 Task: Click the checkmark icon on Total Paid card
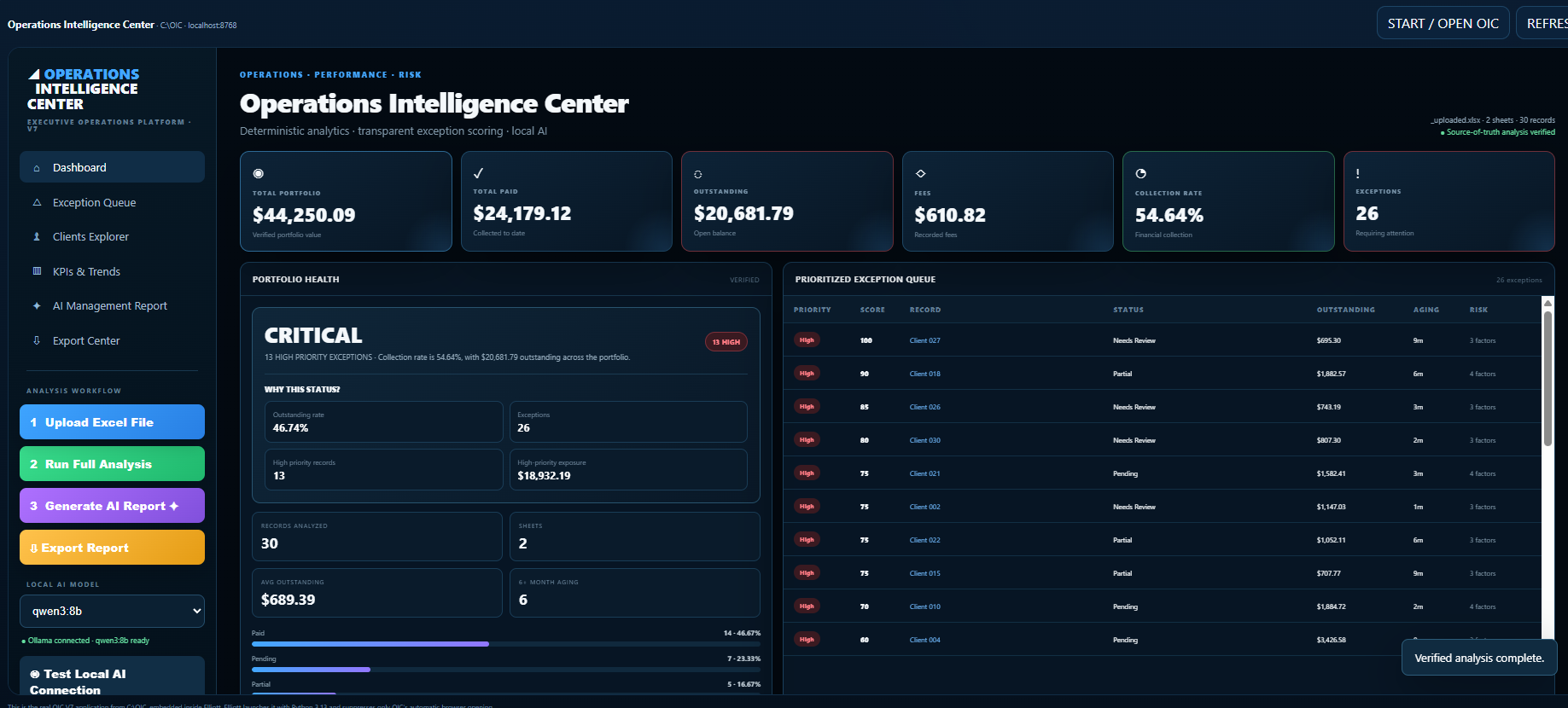479,173
